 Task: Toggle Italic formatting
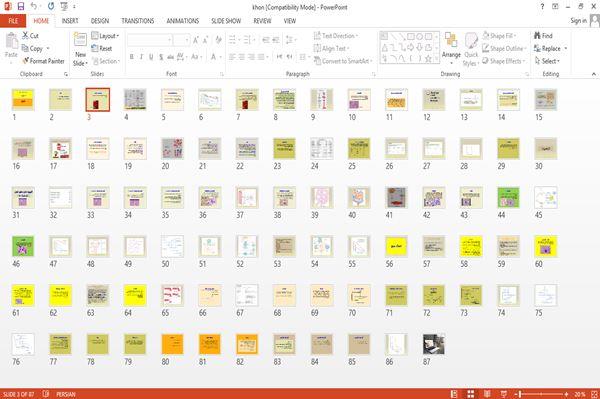click(141, 57)
